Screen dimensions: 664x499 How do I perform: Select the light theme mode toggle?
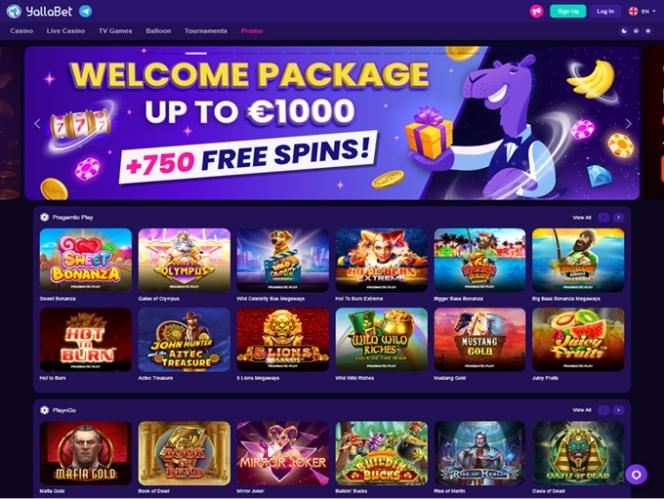[x=648, y=31]
